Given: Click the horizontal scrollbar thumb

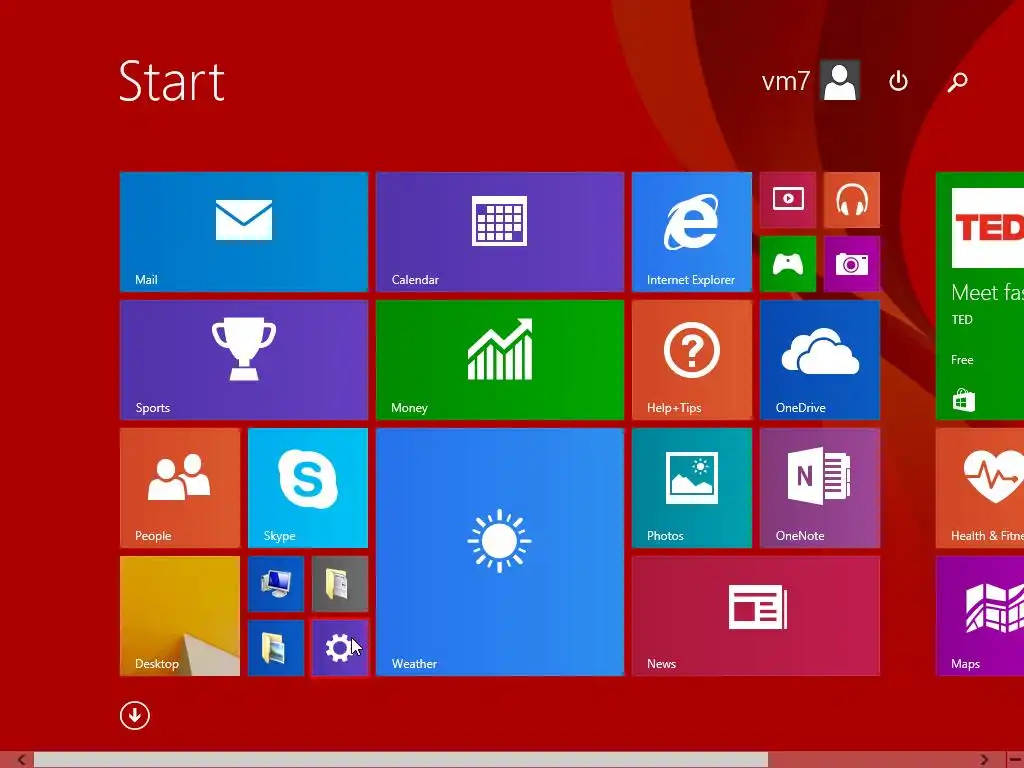Looking at the screenshot, I should pyautogui.click(x=400, y=760).
